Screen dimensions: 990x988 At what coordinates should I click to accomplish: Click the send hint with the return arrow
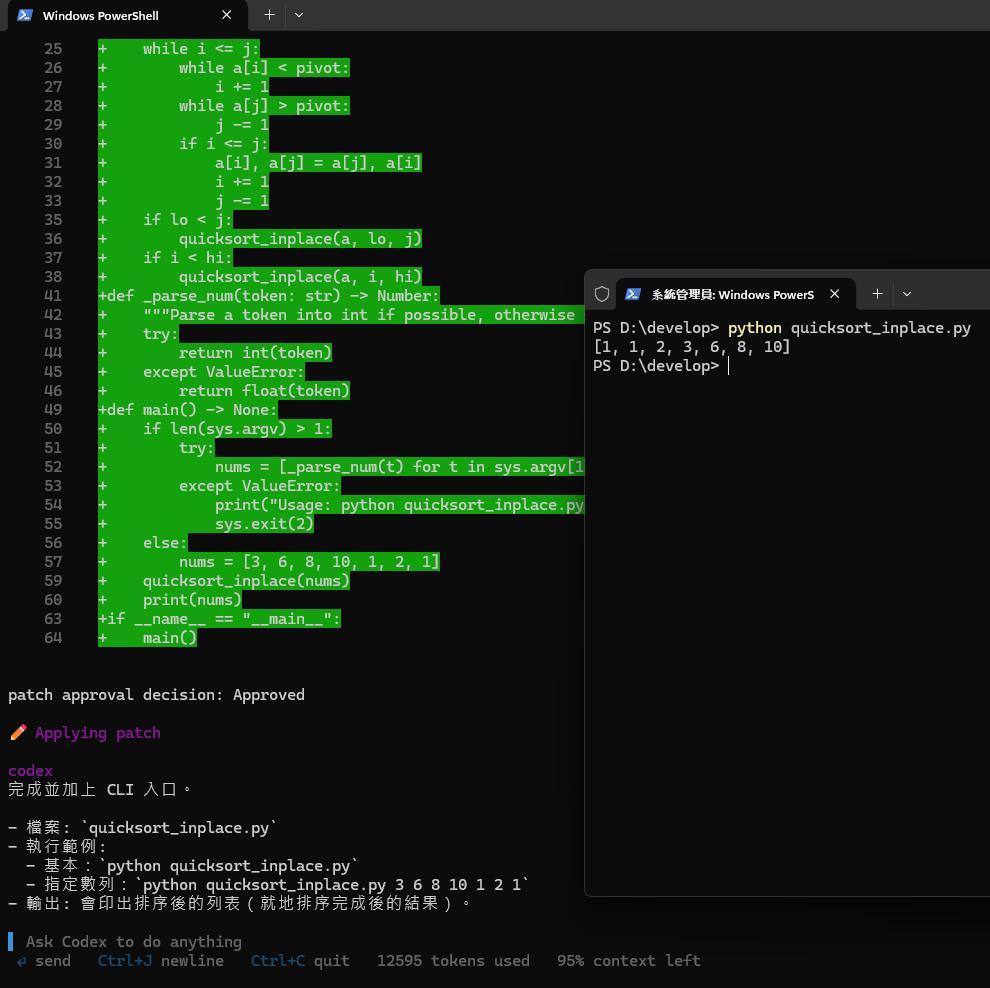click(x=44, y=960)
